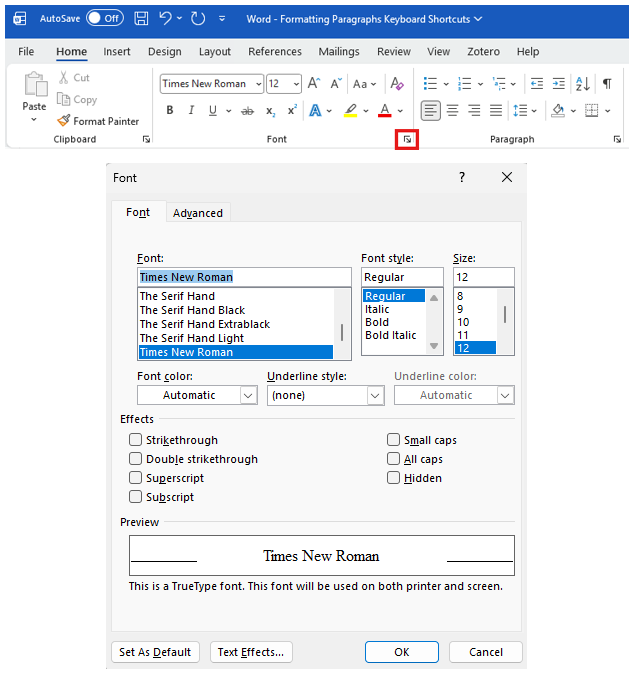Select Bold Italic in Font style list
This screenshot has width=634, height=673.
pyautogui.click(x=391, y=335)
